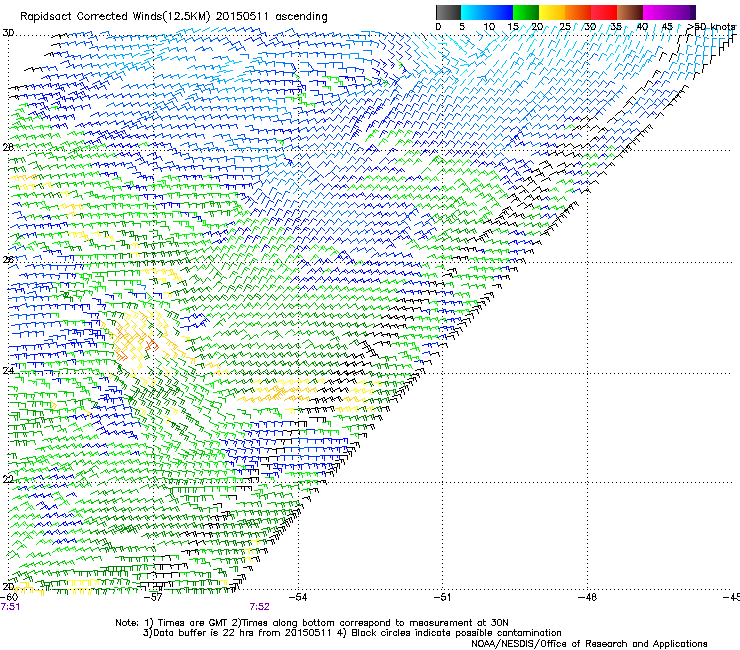Click the '>50 knots' legend label
Image resolution: width=740 pixels, height=650 pixels.
[711, 27]
